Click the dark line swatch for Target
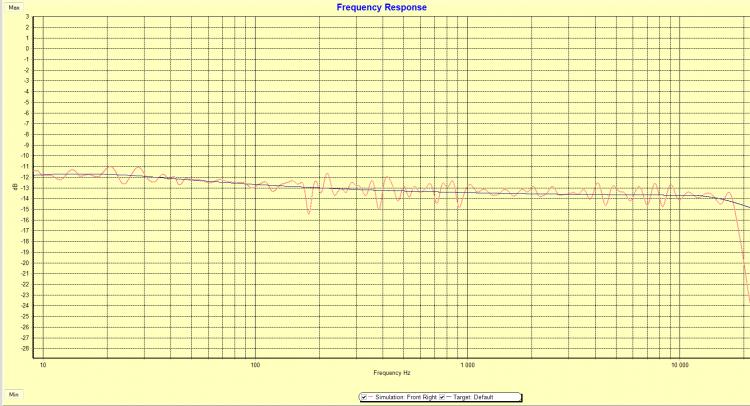Screen dimensions: 750x406 point(449,397)
